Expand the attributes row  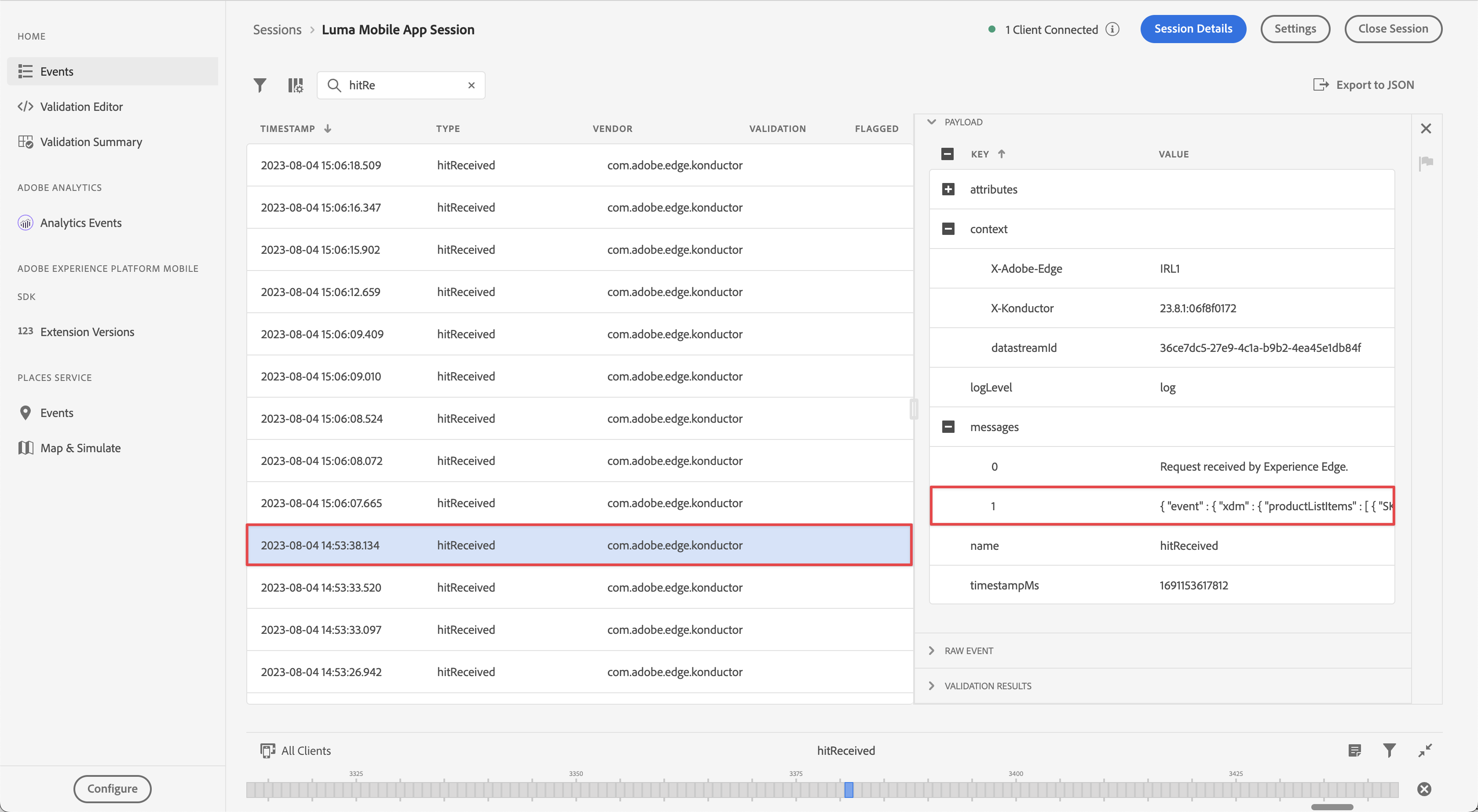pyautogui.click(x=948, y=190)
